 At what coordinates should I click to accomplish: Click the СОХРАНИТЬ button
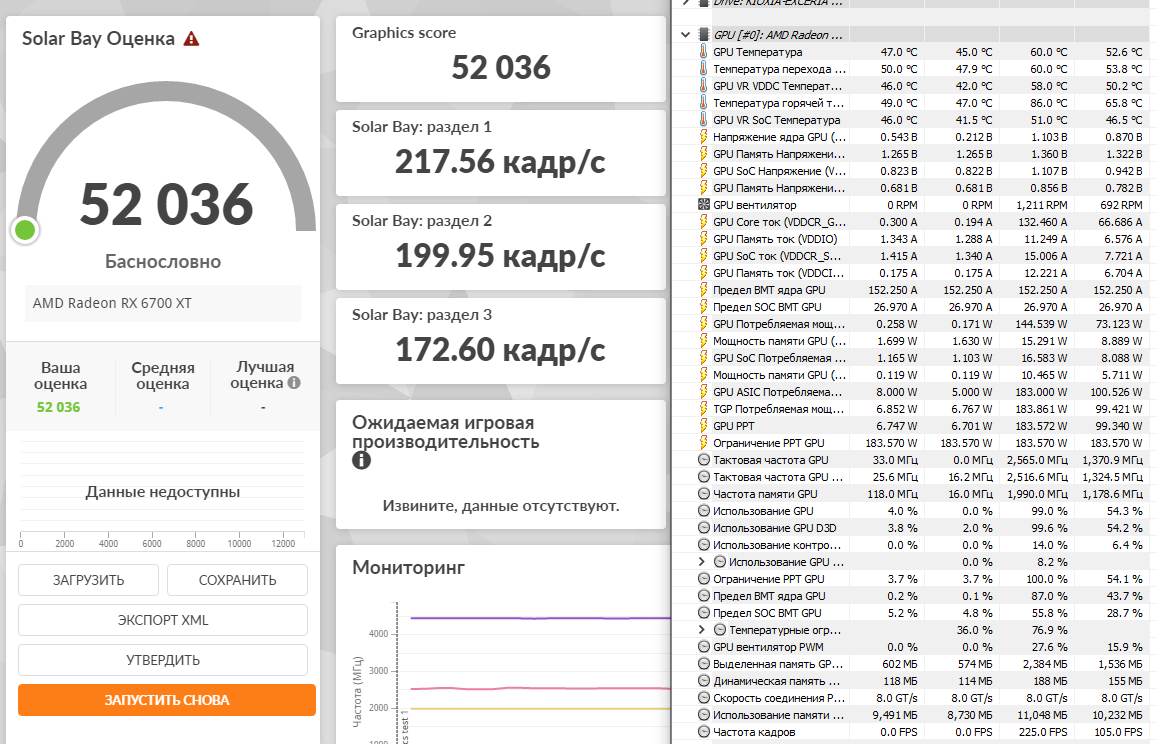[238, 580]
